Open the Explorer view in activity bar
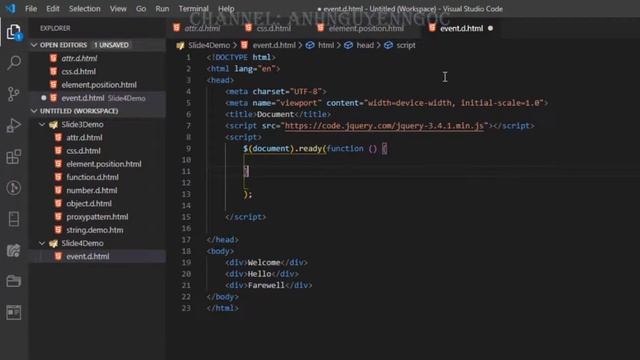640x360 pixels. point(13,32)
